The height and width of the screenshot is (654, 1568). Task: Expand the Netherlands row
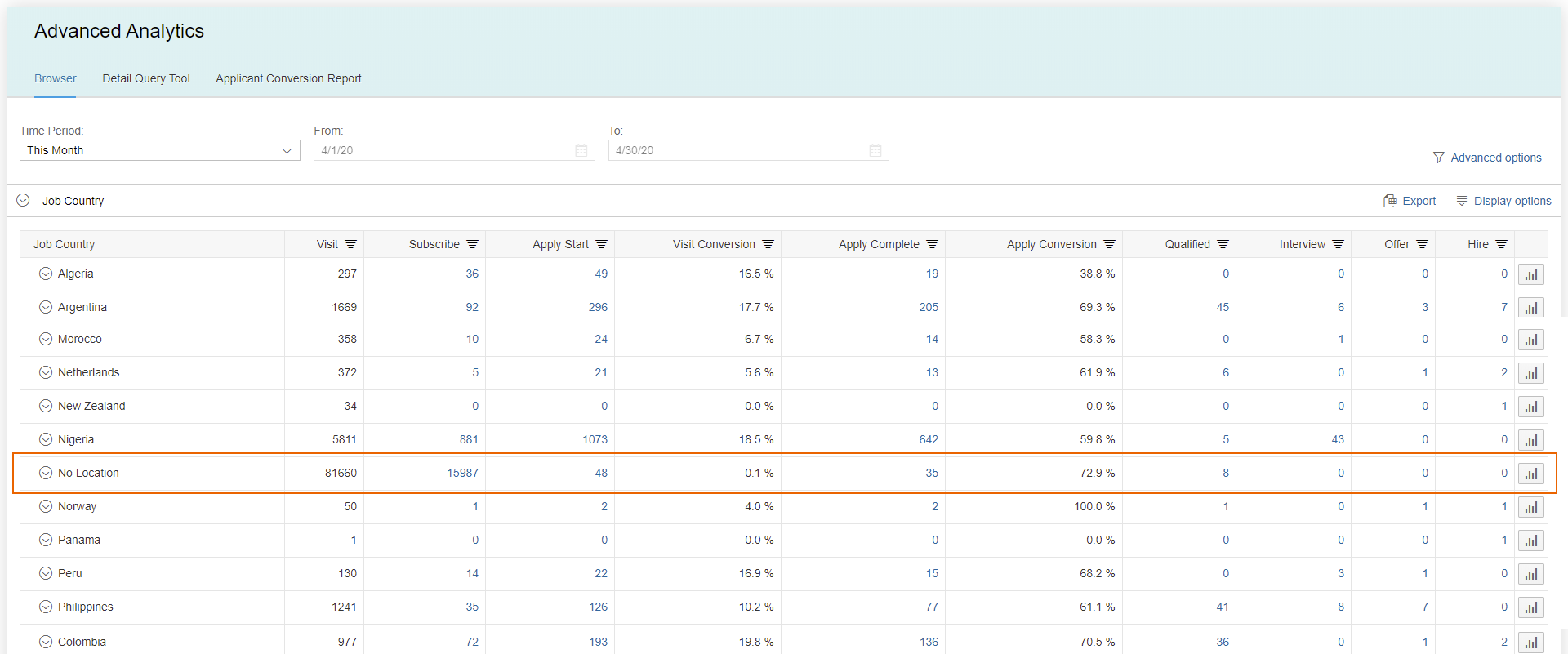(46, 372)
